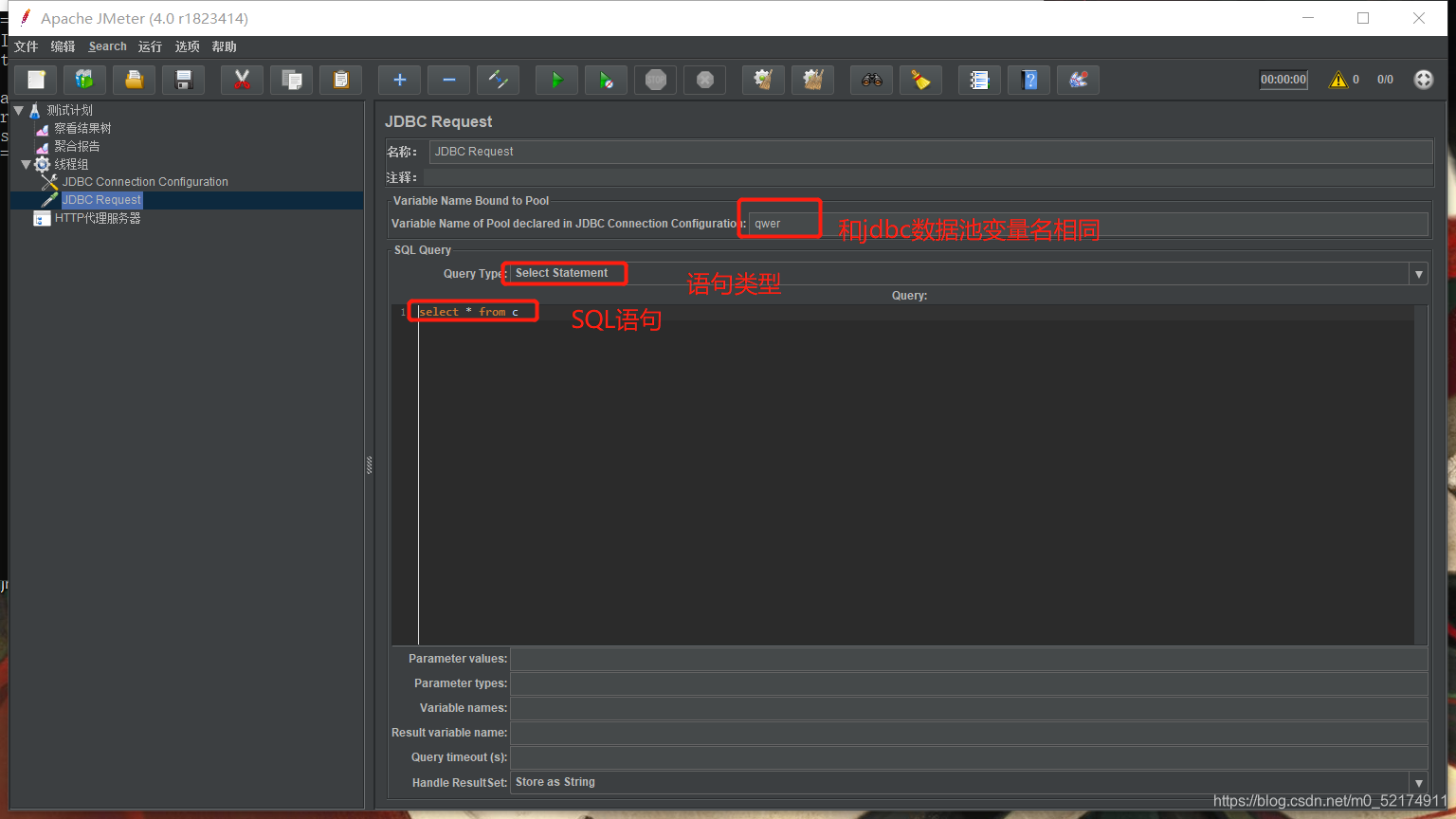1456x819 pixels.
Task: Expand all nodes with the plus icon
Action: pyautogui.click(x=399, y=80)
